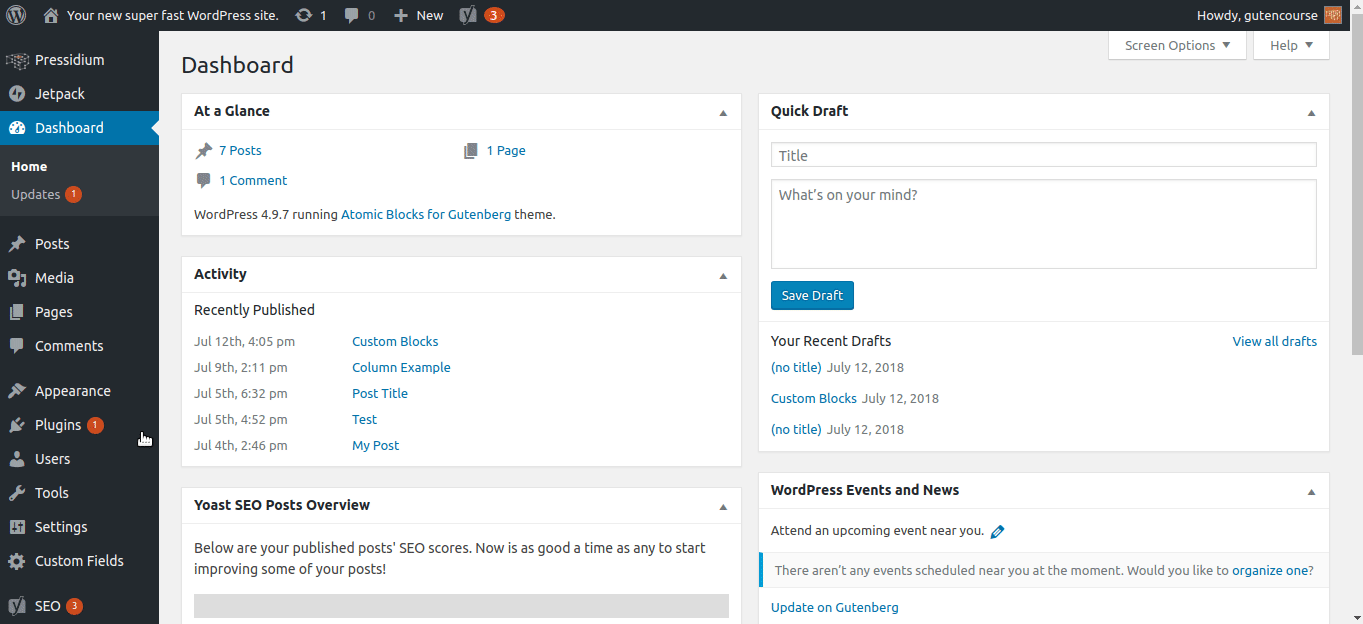Click the Pressidium sidebar icon

(x=17, y=60)
